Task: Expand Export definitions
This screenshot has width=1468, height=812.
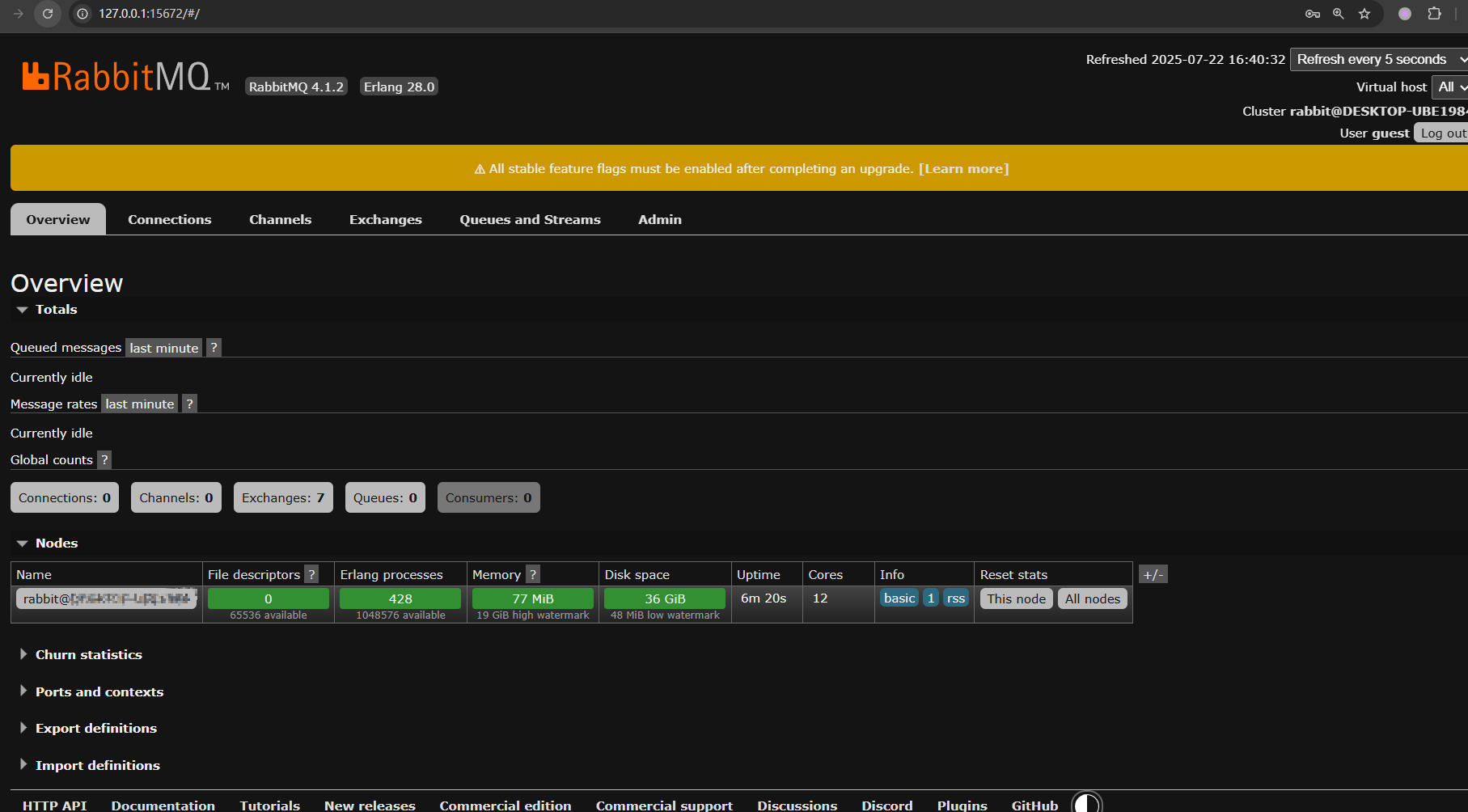Action: click(x=88, y=729)
